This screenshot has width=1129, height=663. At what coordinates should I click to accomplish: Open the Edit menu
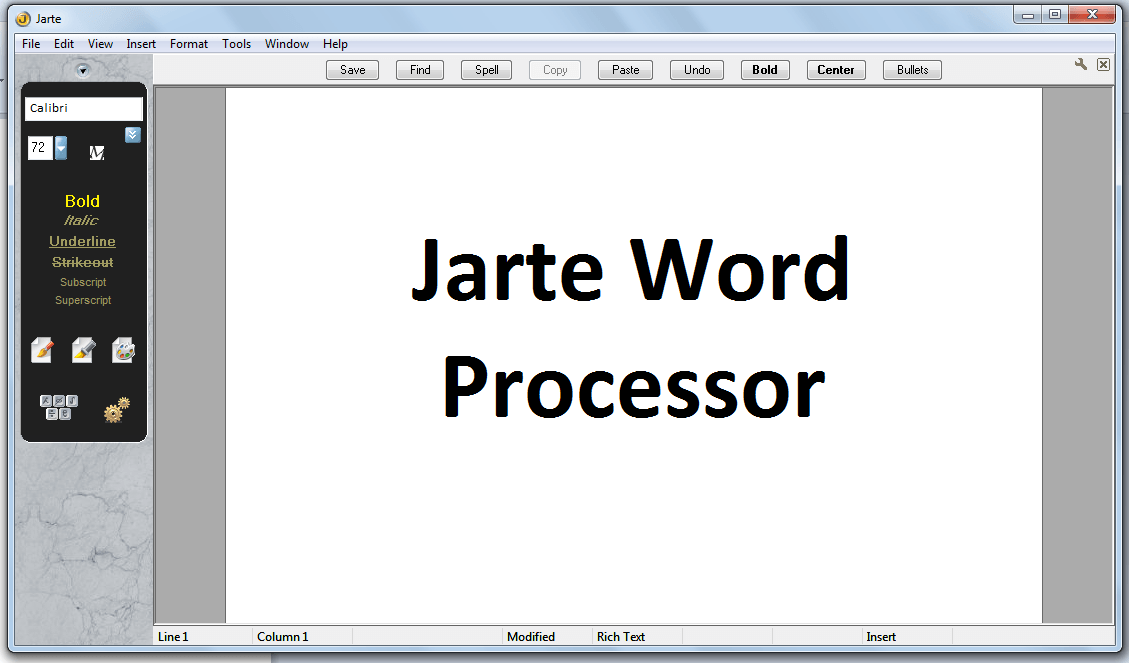point(64,44)
